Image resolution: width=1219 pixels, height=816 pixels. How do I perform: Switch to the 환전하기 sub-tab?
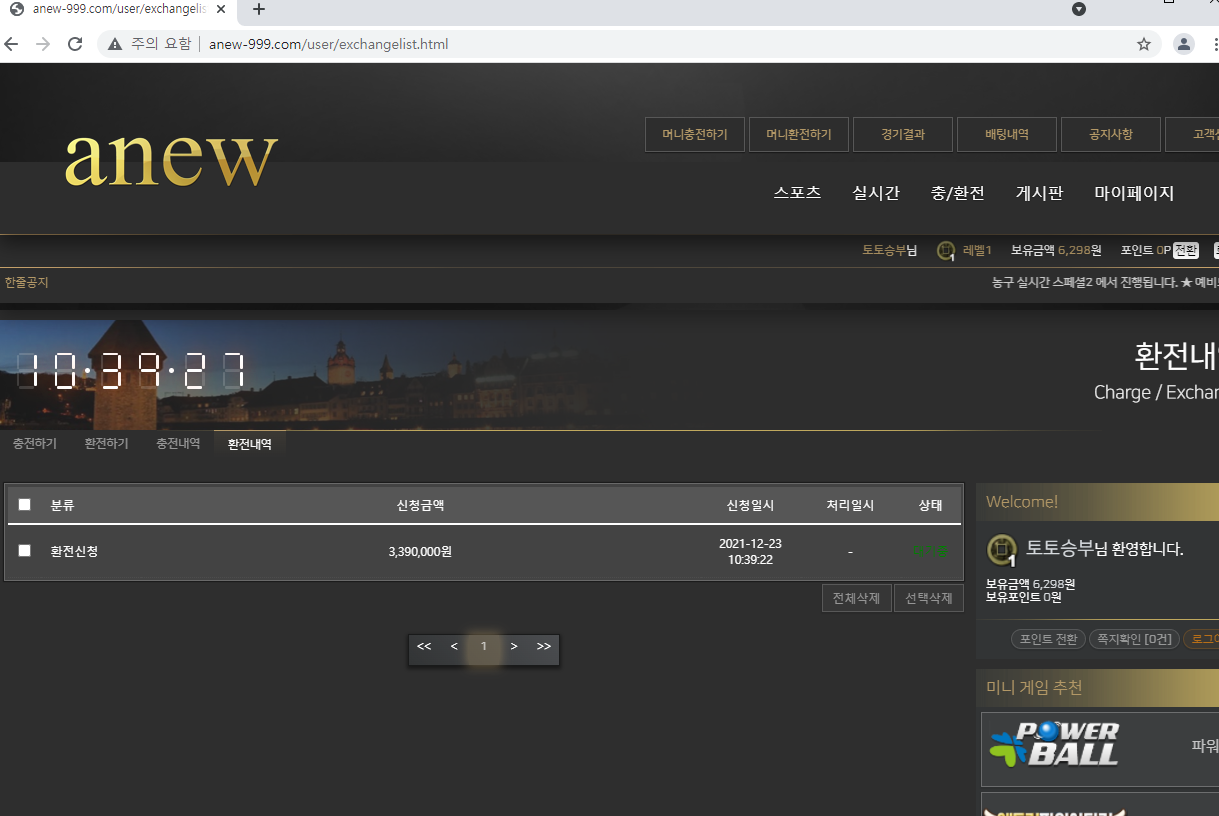tap(107, 443)
